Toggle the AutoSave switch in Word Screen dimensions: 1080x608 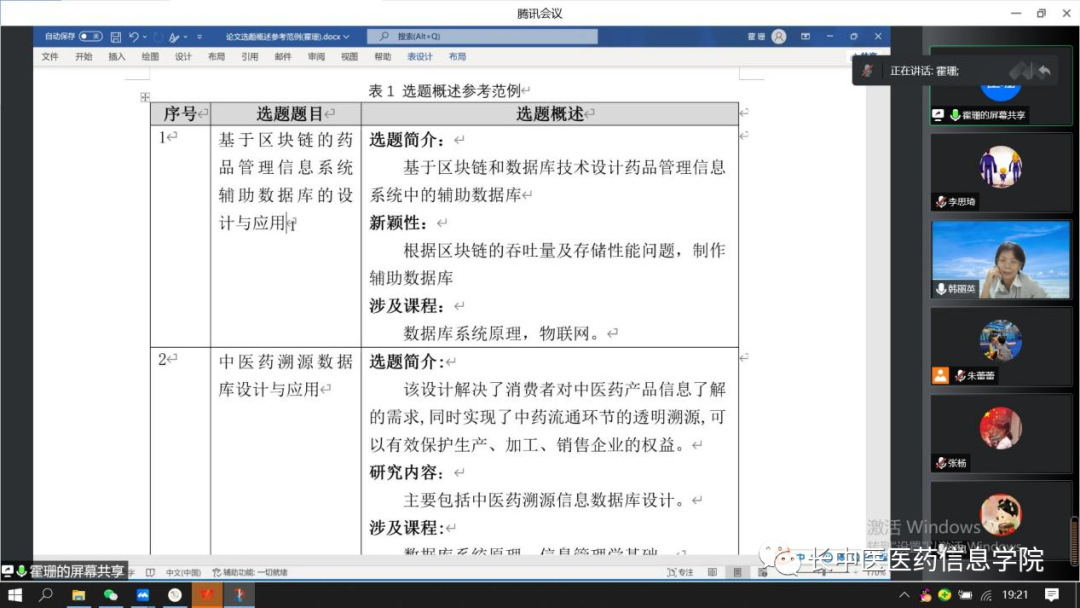[x=91, y=36]
